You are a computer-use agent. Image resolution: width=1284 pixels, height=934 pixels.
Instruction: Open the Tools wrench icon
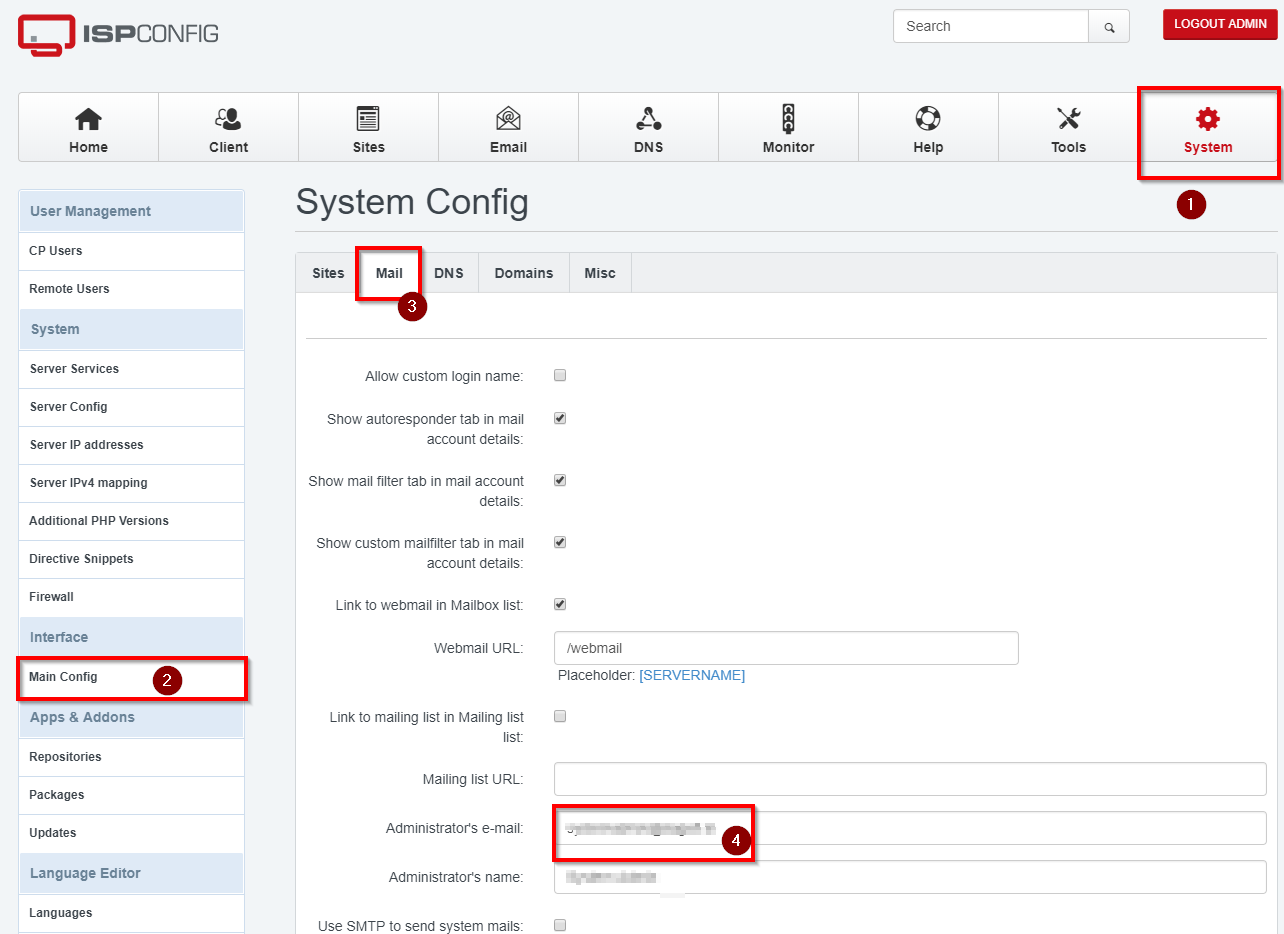pyautogui.click(x=1068, y=120)
